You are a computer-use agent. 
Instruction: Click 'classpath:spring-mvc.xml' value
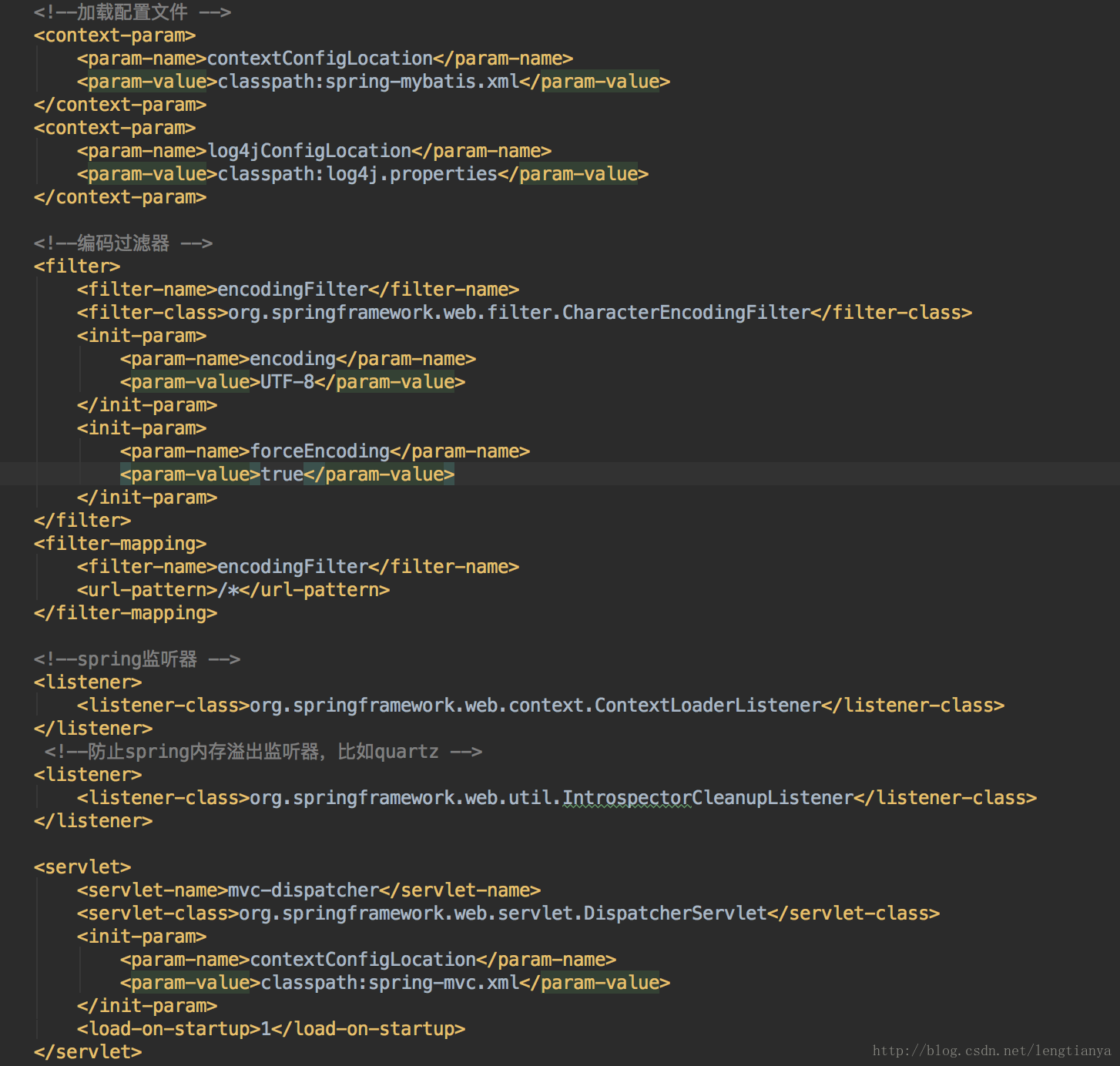coord(391,983)
